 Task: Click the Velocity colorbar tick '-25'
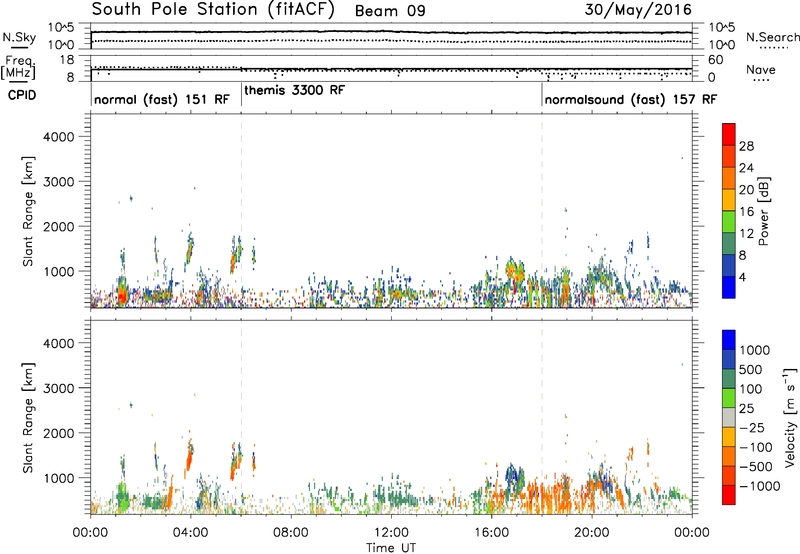click(x=754, y=427)
